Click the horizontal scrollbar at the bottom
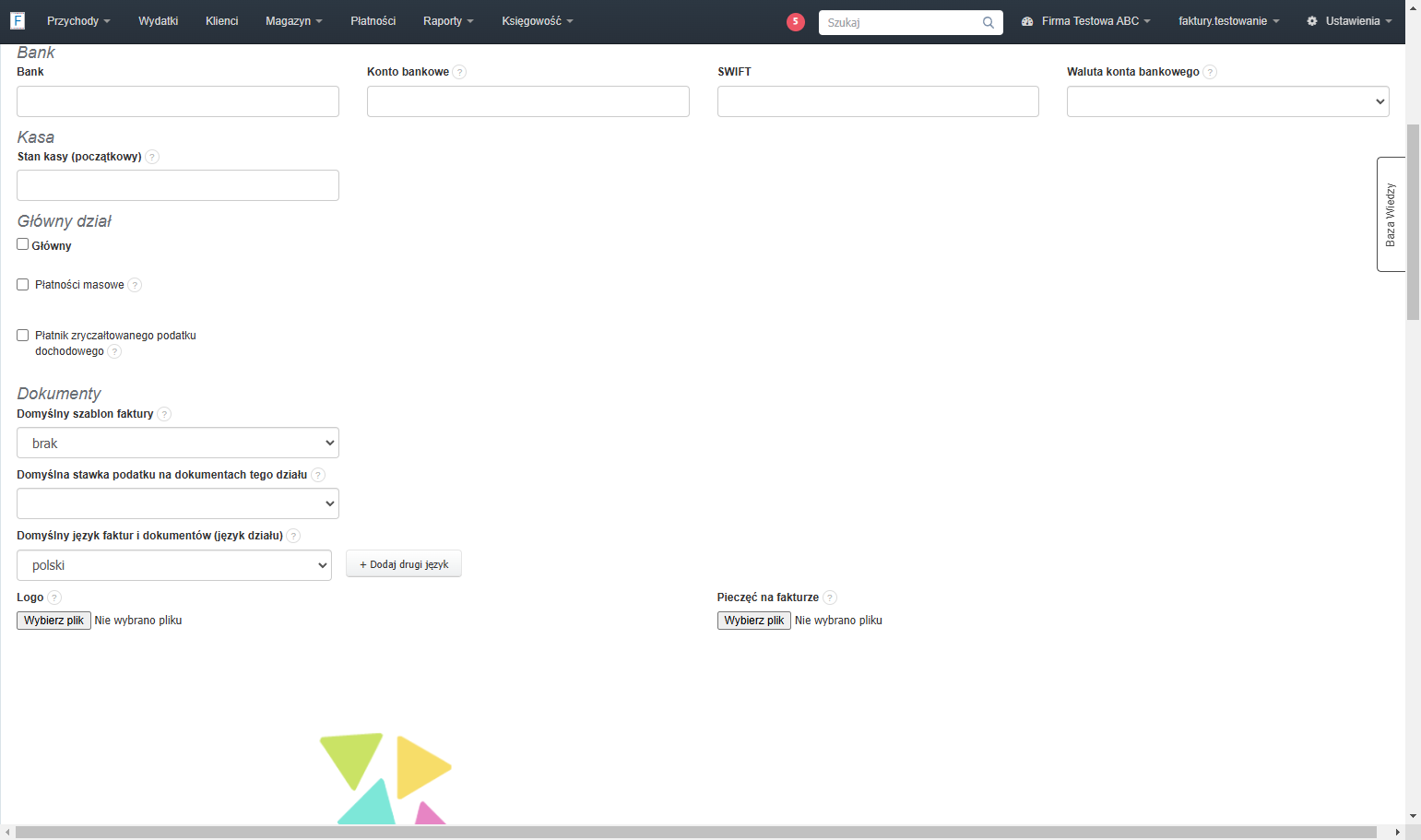 [x=696, y=833]
